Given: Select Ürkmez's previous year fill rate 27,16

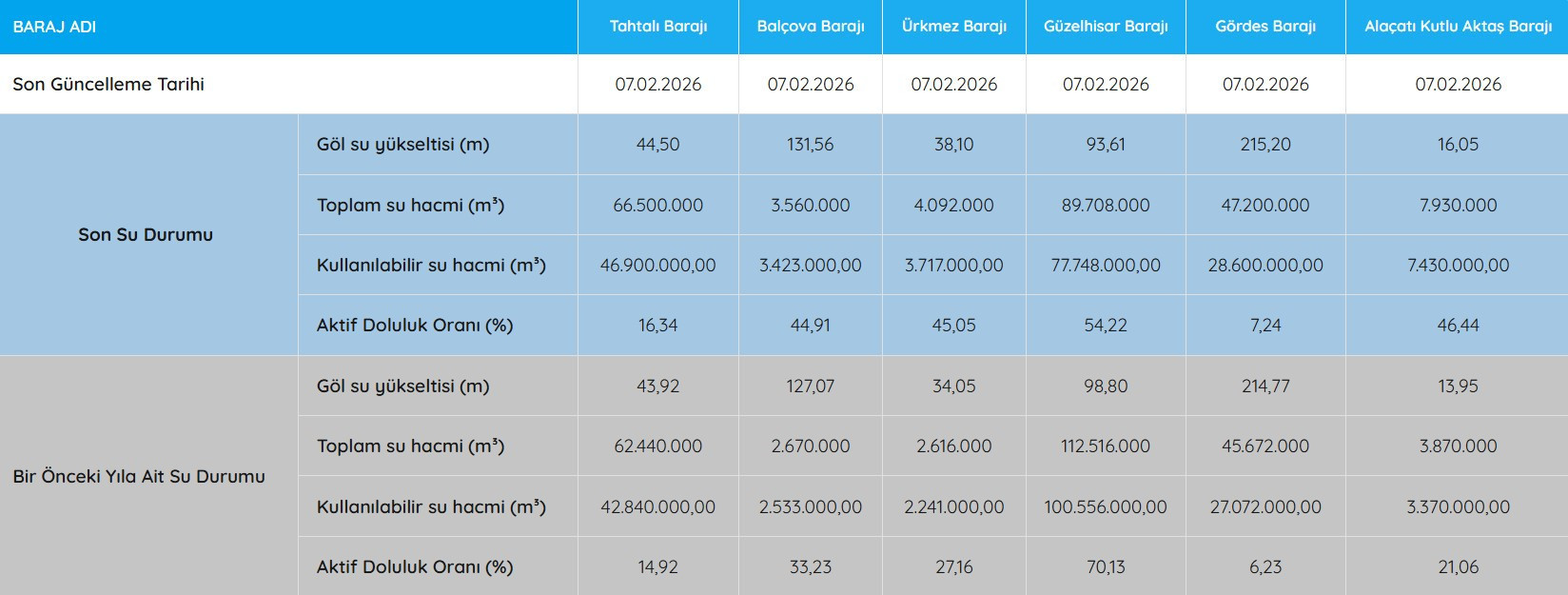Looking at the screenshot, I should point(953,566).
